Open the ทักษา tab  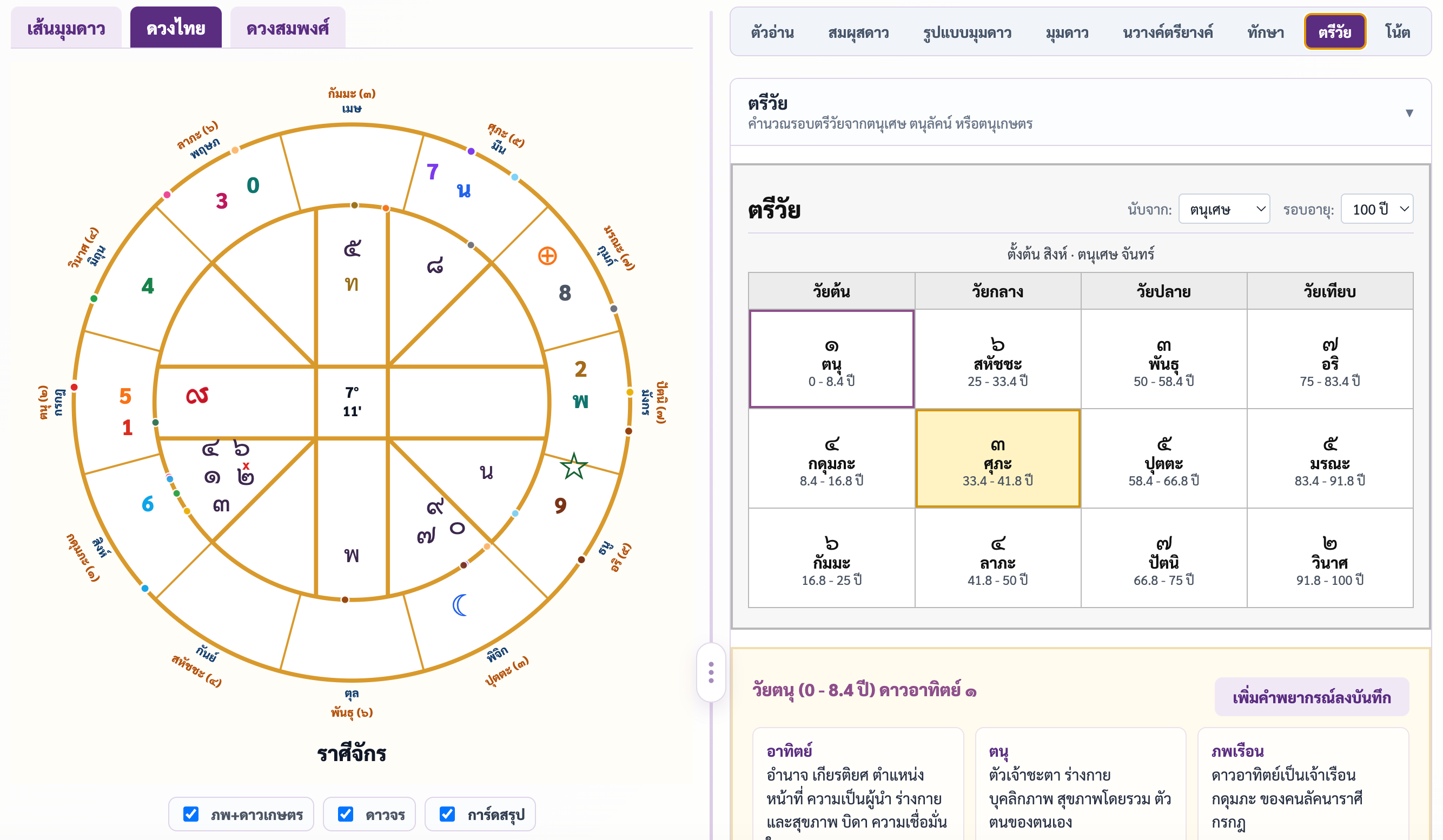[x=1266, y=32]
